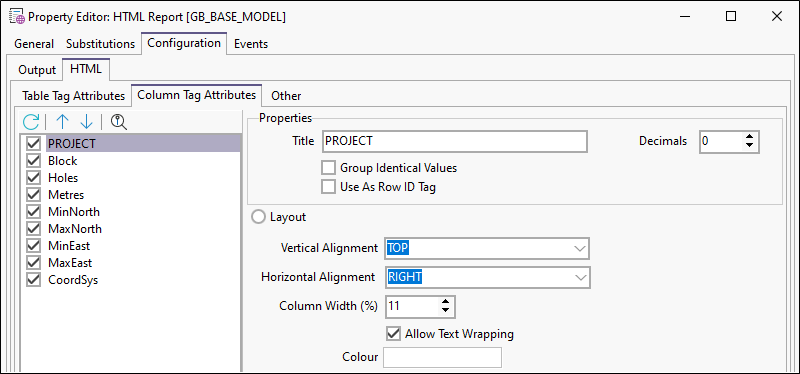Move selected column up with arrow icon
The height and width of the screenshot is (374, 800).
pos(62,121)
